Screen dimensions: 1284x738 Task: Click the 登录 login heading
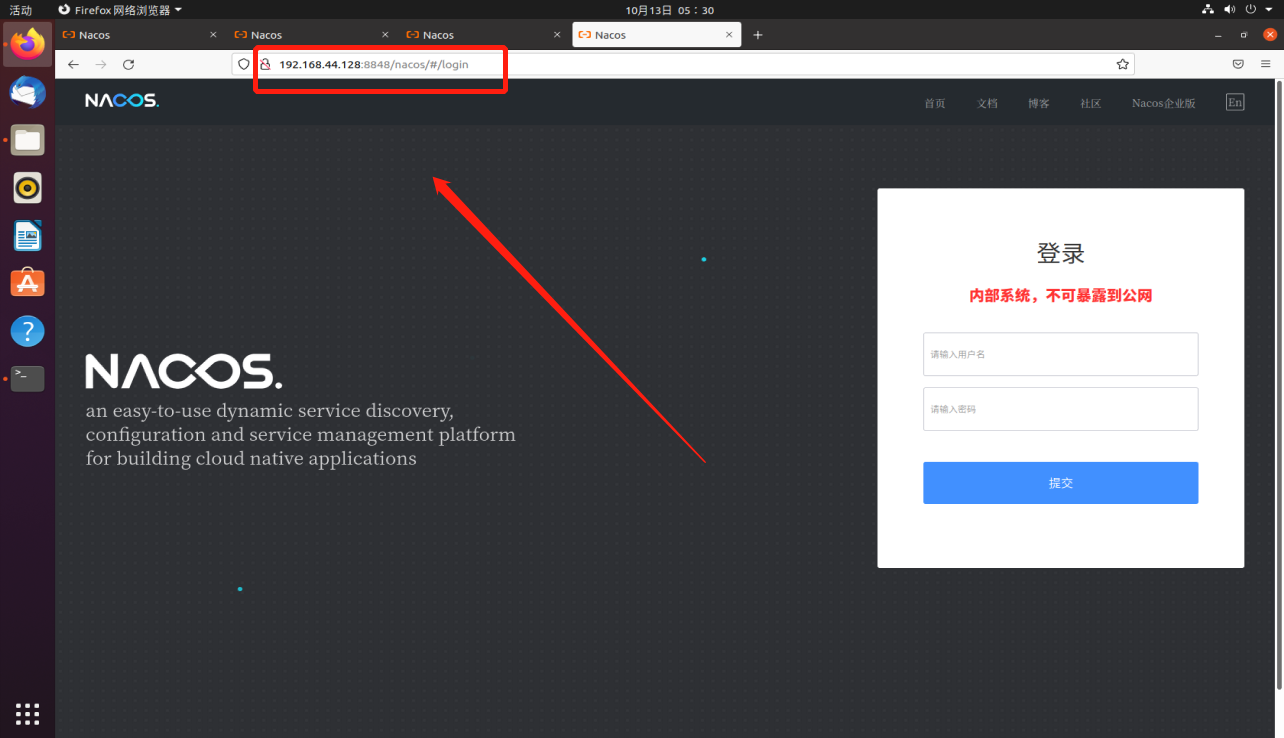(1060, 253)
